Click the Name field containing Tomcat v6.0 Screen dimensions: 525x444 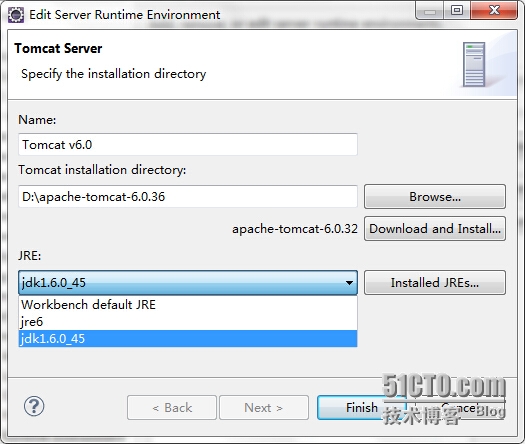click(x=188, y=144)
